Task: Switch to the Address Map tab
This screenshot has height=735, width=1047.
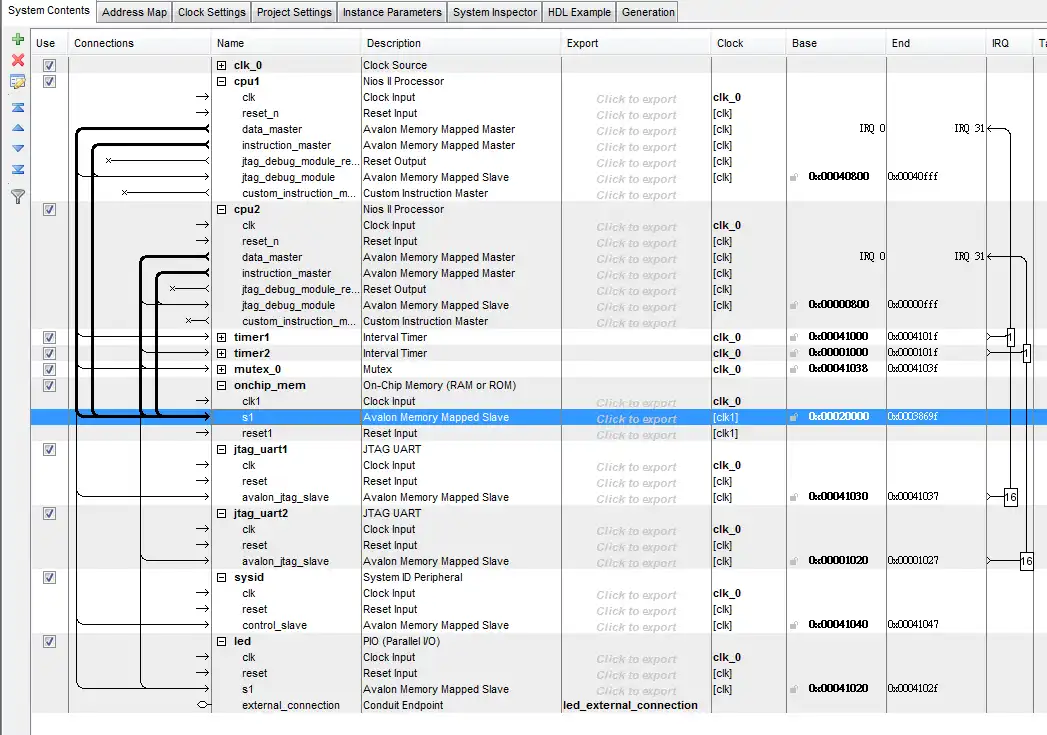Action: (134, 12)
